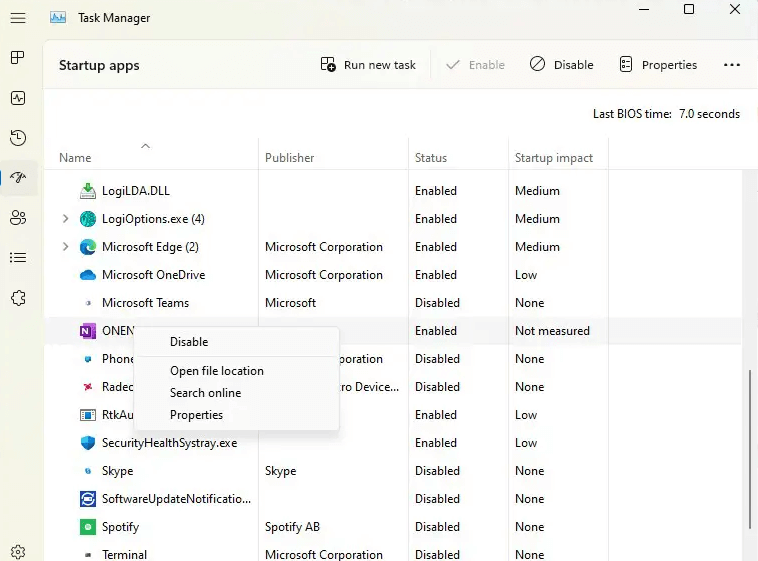This screenshot has height=561, width=758.
Task: Open the Processes page in sidebar
Action: click(17, 58)
